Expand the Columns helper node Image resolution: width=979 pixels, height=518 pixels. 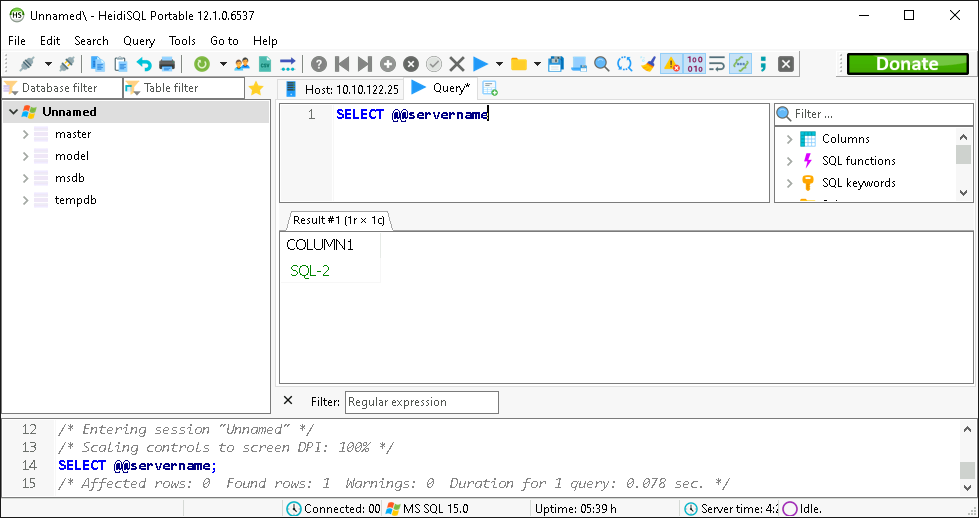coord(789,139)
